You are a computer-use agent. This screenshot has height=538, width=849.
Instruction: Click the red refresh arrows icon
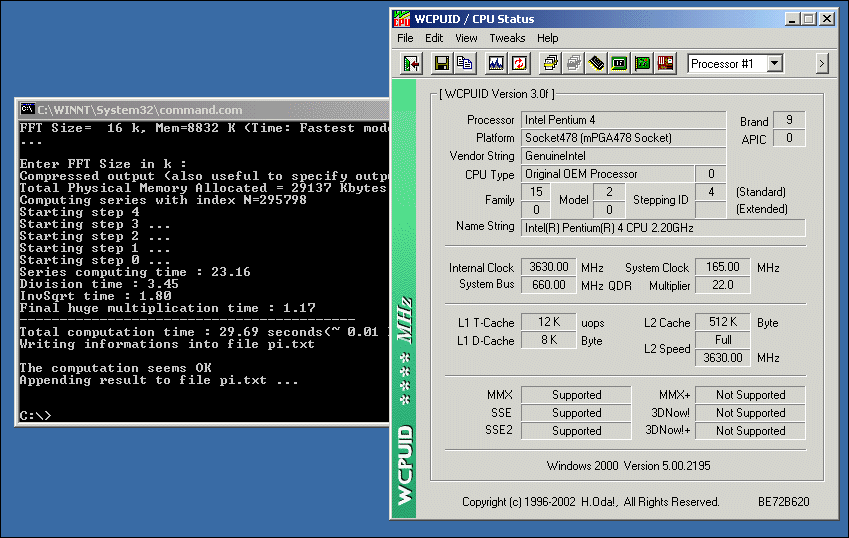(519, 64)
